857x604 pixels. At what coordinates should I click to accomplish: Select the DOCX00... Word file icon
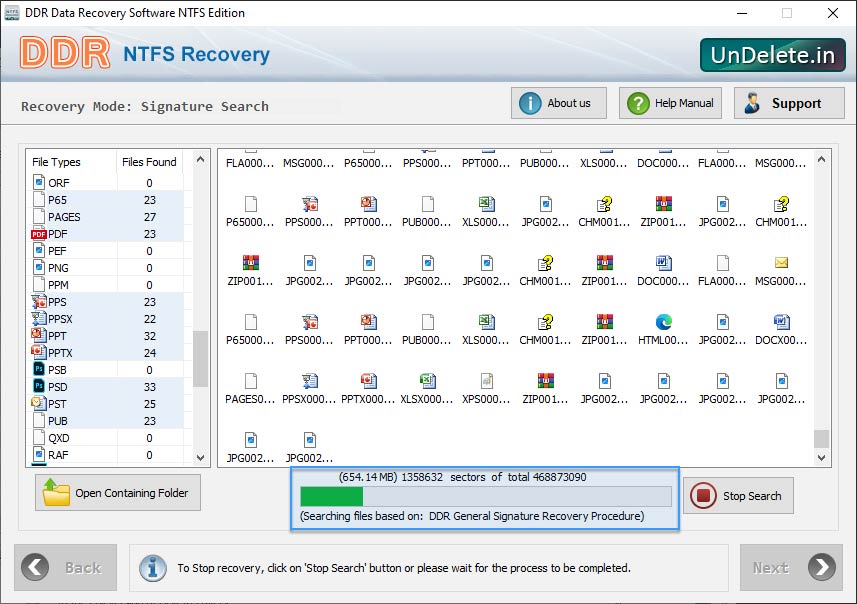coord(782,322)
